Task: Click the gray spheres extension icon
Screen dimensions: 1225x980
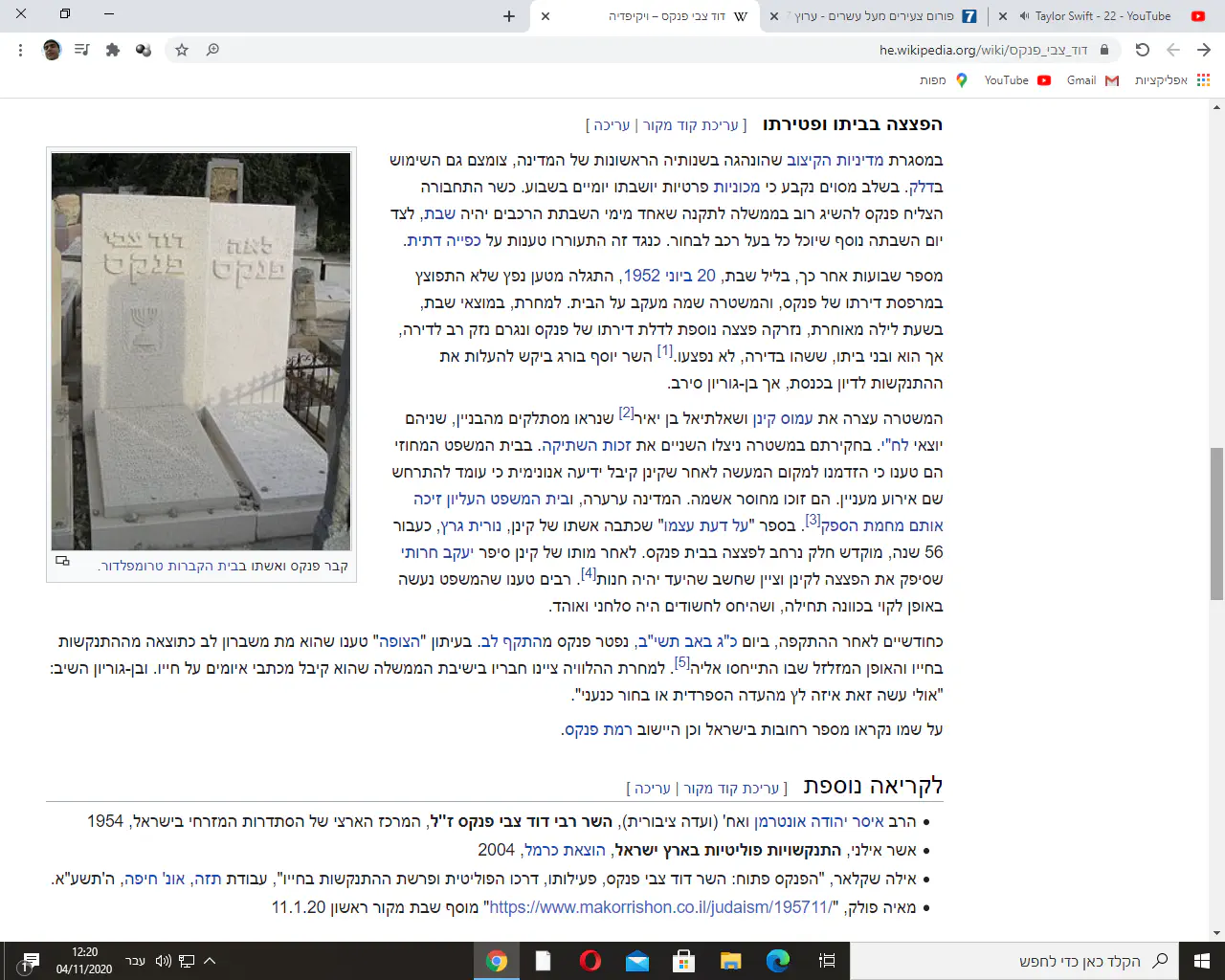Action: point(144,50)
